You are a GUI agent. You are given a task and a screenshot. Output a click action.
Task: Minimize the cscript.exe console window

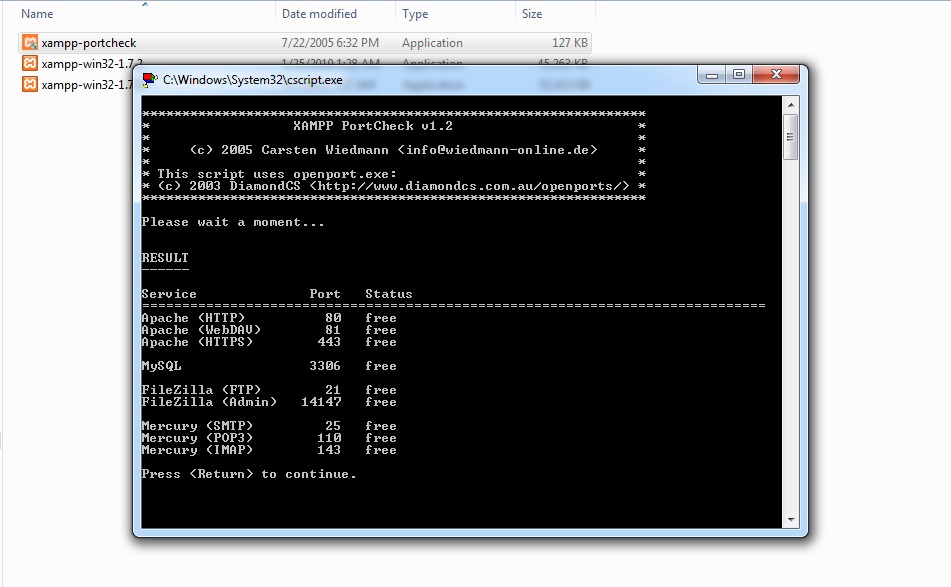coord(712,75)
